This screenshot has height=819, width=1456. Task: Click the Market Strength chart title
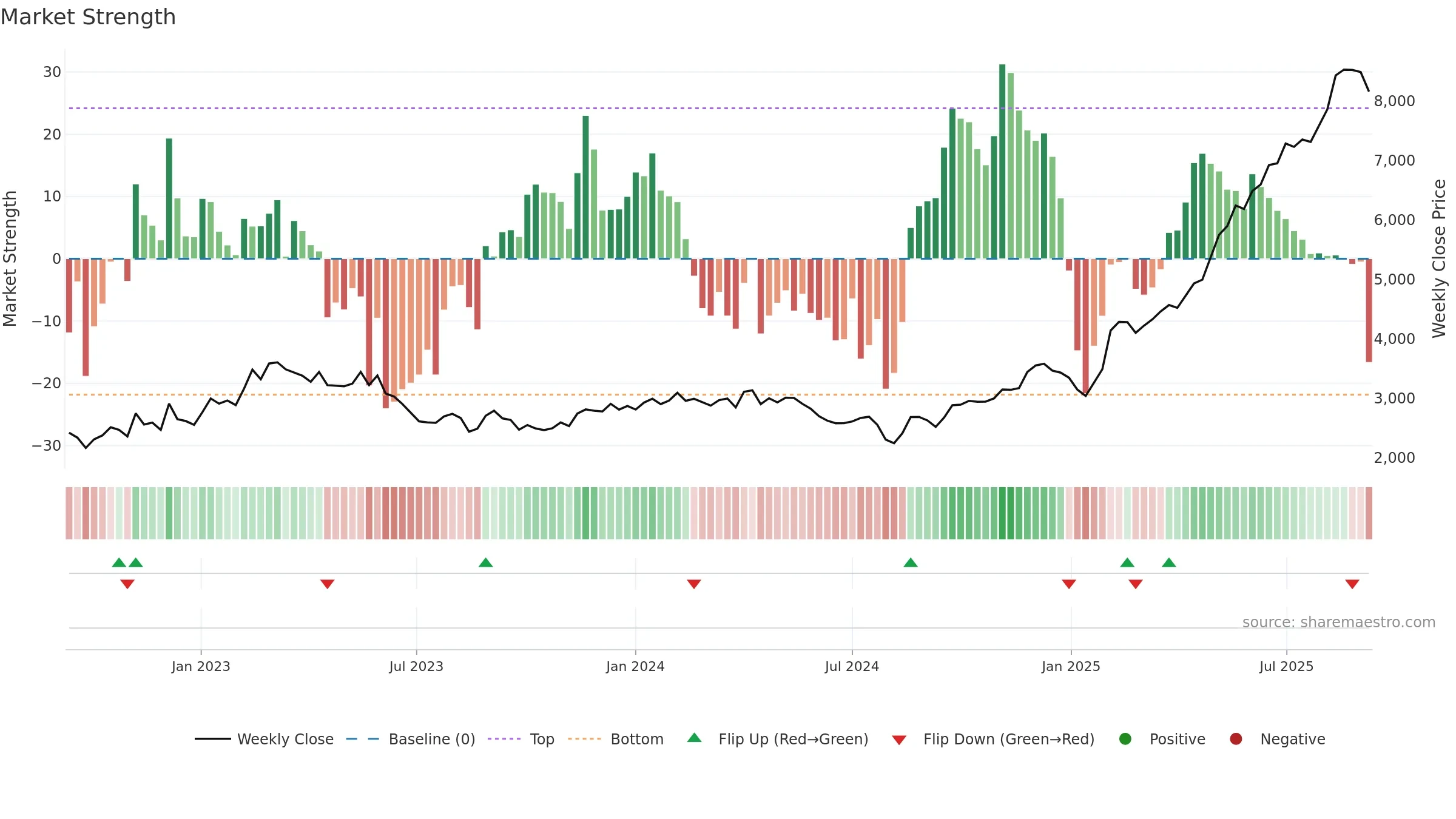[88, 17]
